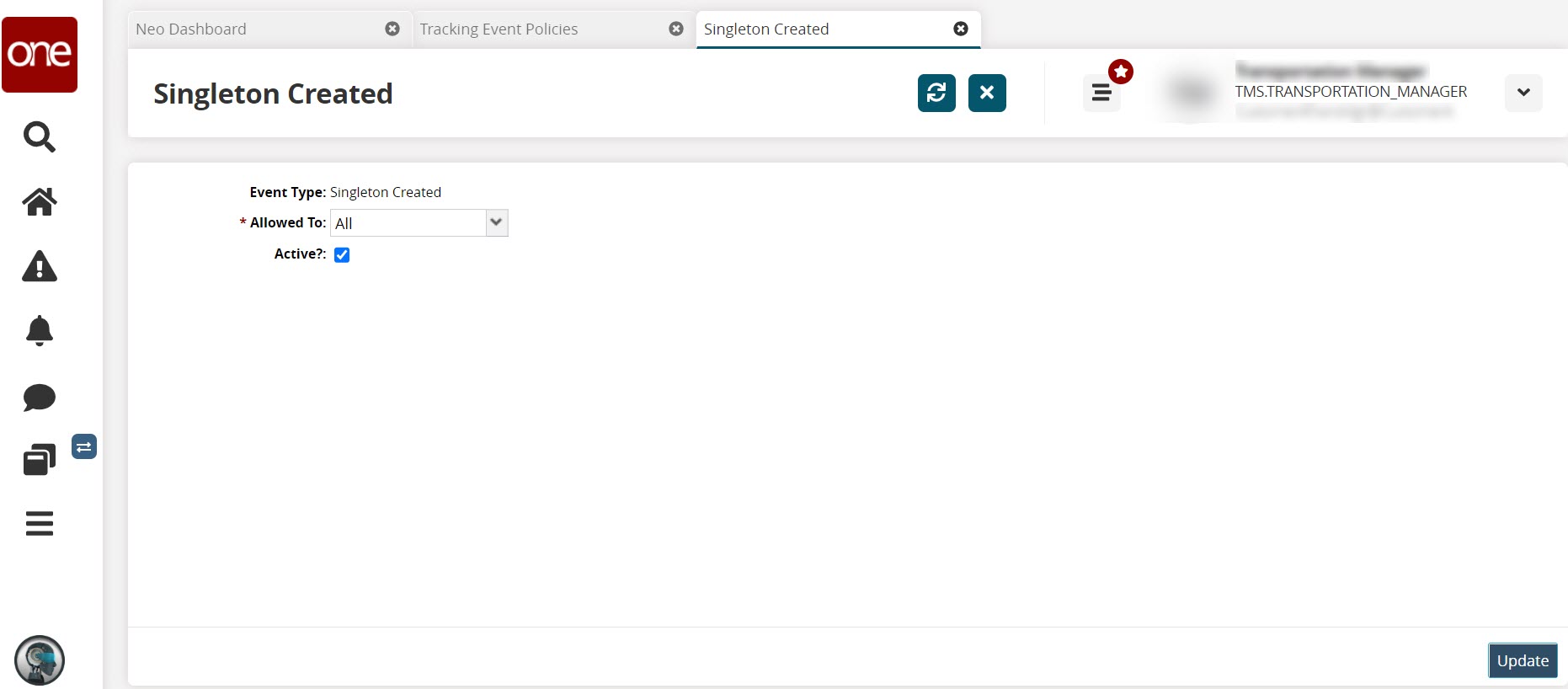This screenshot has height=689, width=1568.
Task: Open the stacked windows switcher icon
Action: (40, 460)
